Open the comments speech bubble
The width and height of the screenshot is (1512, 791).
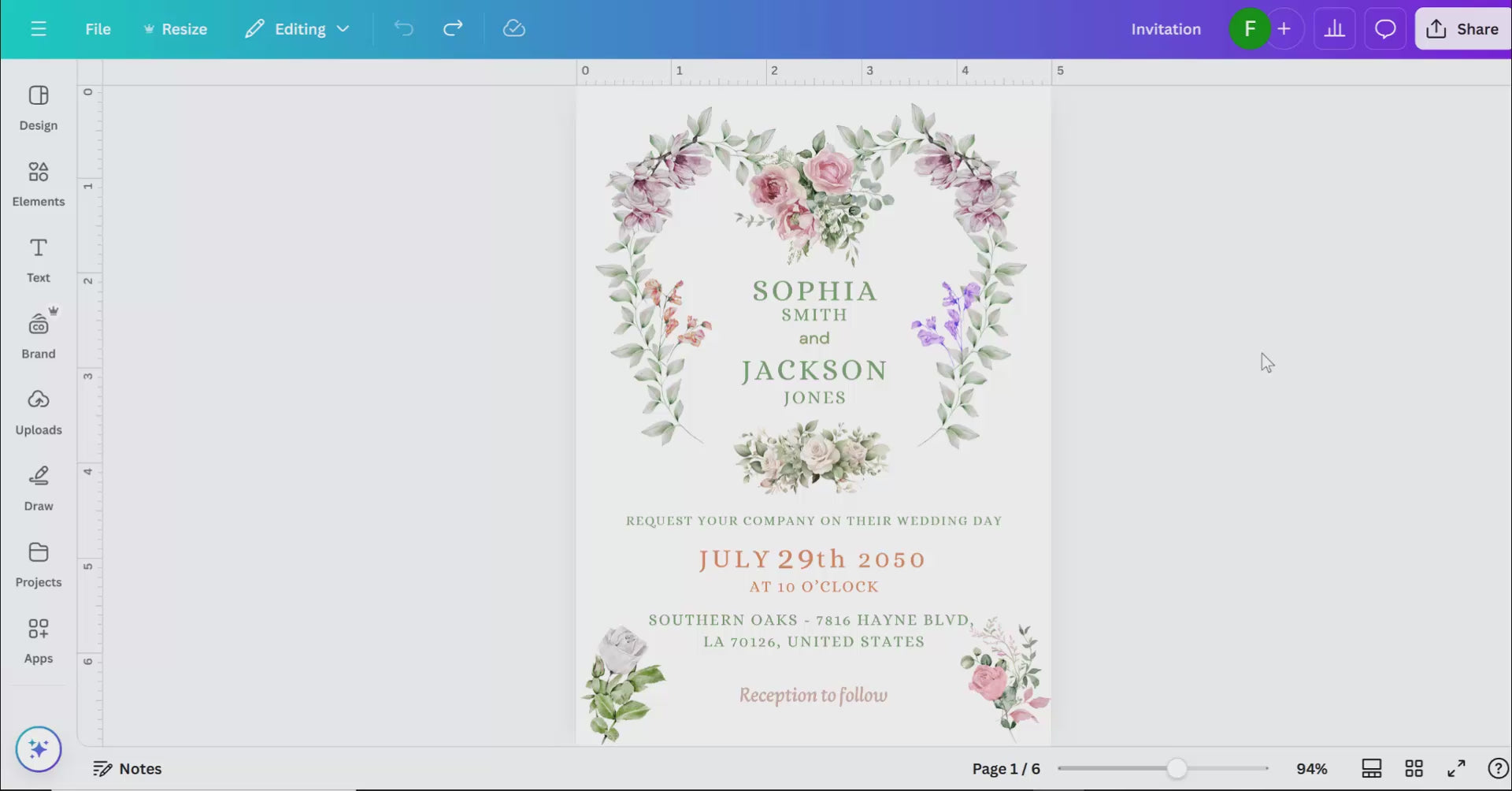pyautogui.click(x=1385, y=29)
